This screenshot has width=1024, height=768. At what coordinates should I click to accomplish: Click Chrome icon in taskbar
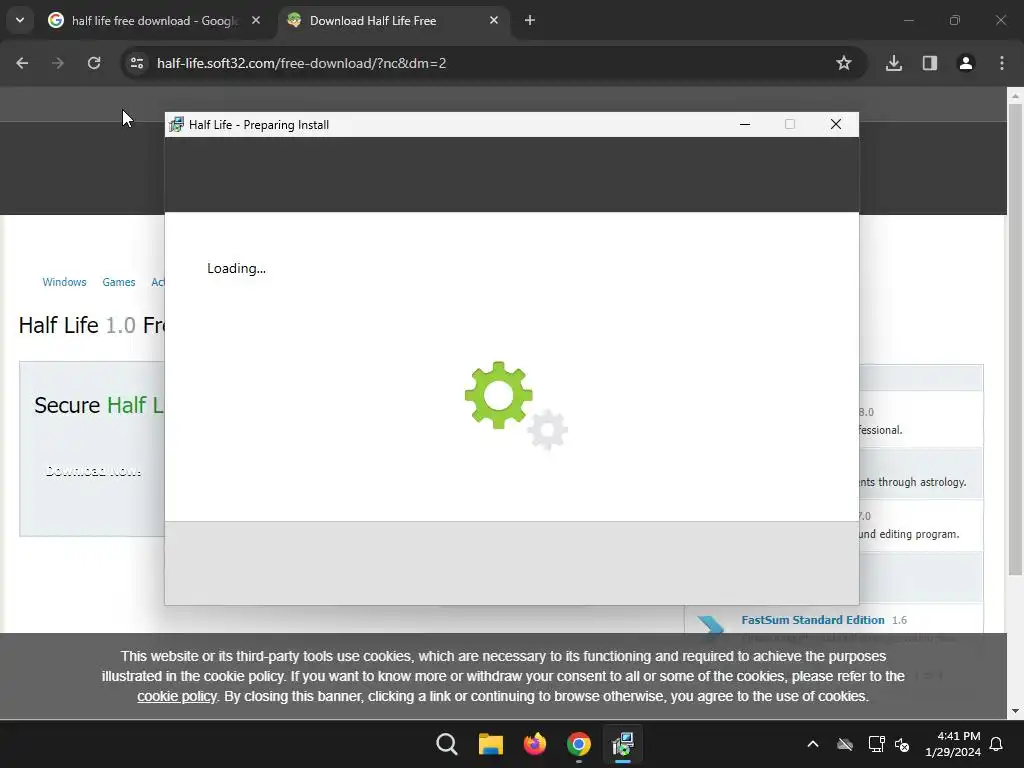click(579, 744)
